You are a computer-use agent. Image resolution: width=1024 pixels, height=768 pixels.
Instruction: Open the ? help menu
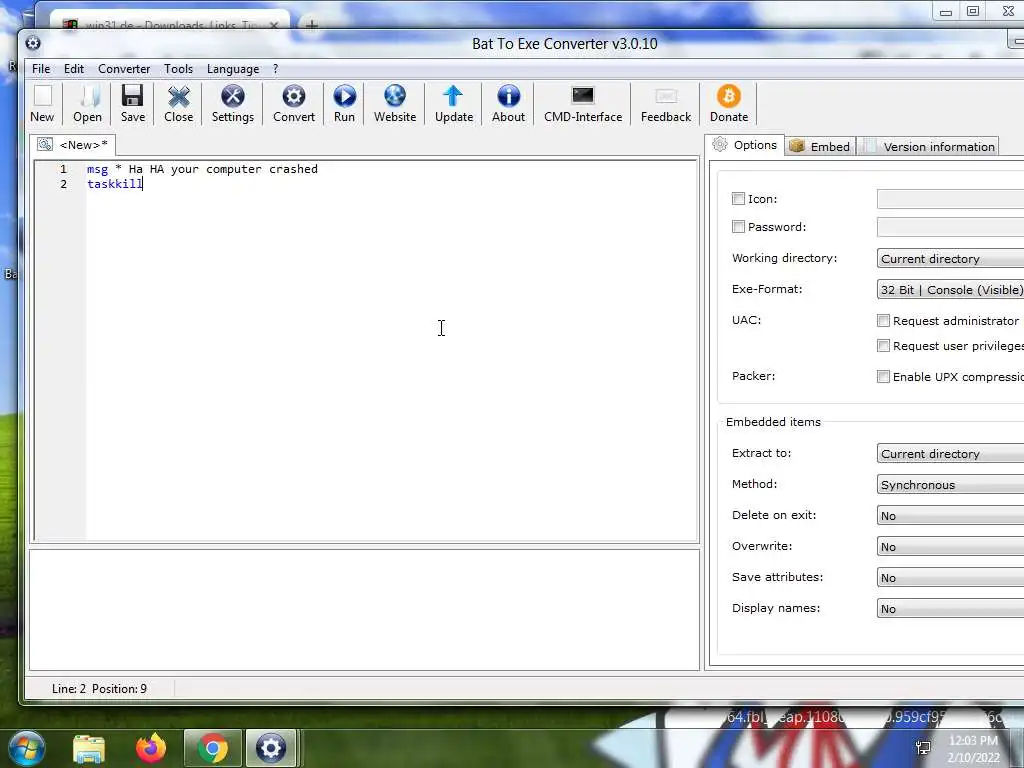[276, 69]
